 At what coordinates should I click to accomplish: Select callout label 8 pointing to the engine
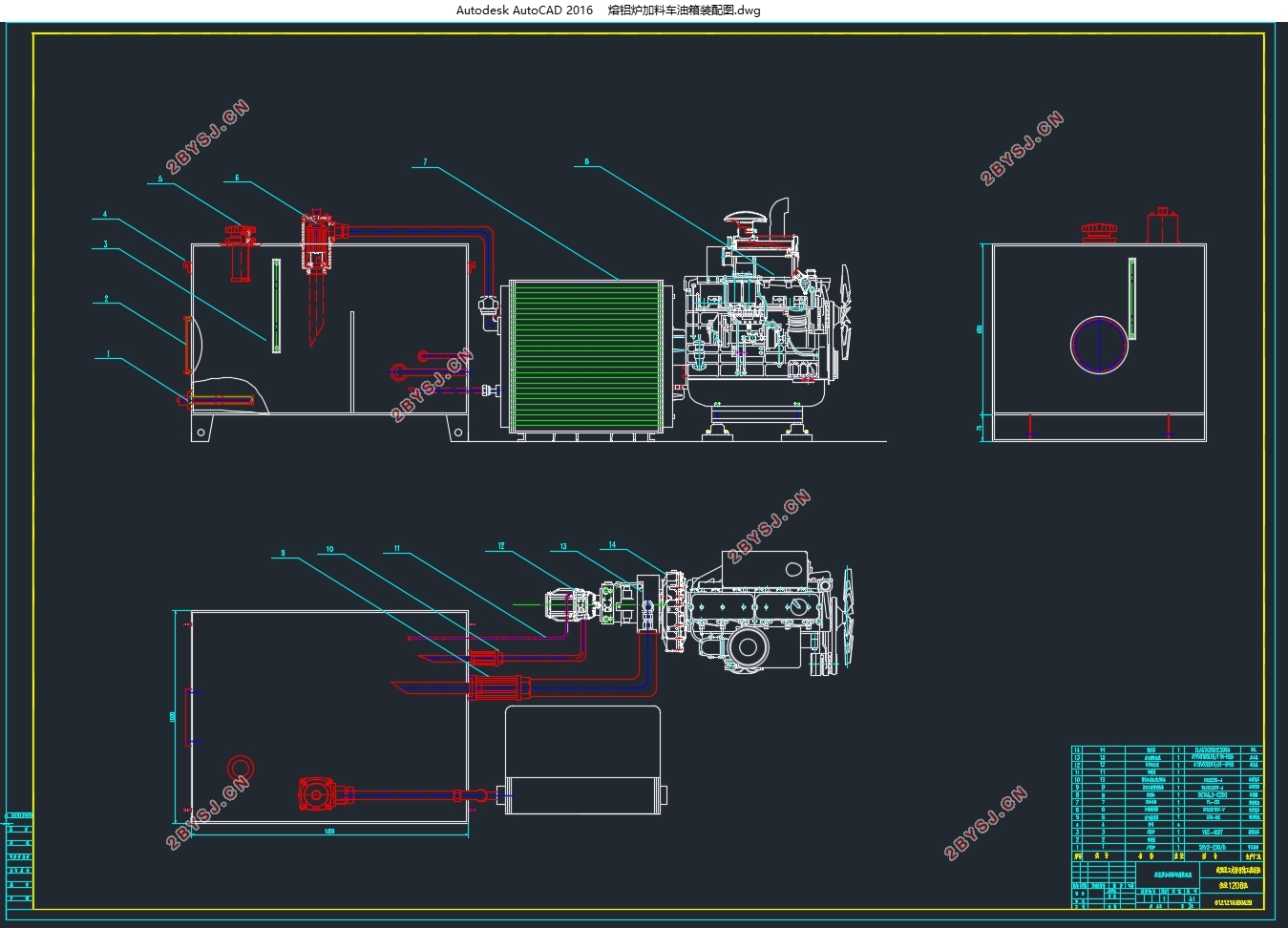587,162
